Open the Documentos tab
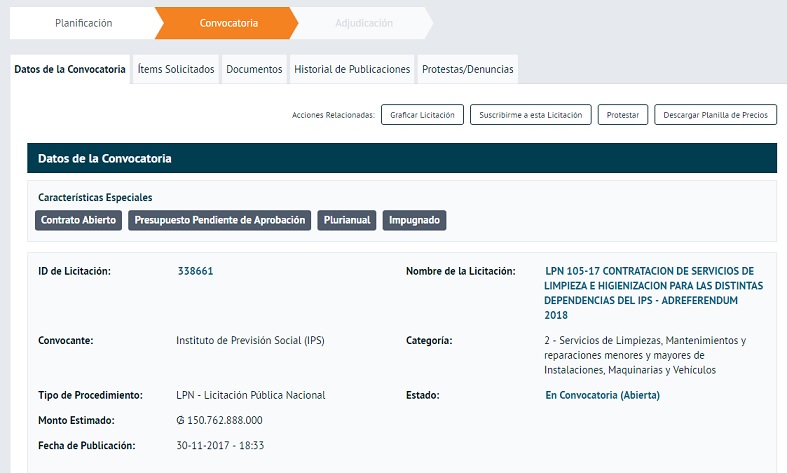Screen dimensions: 787x473 tap(254, 70)
